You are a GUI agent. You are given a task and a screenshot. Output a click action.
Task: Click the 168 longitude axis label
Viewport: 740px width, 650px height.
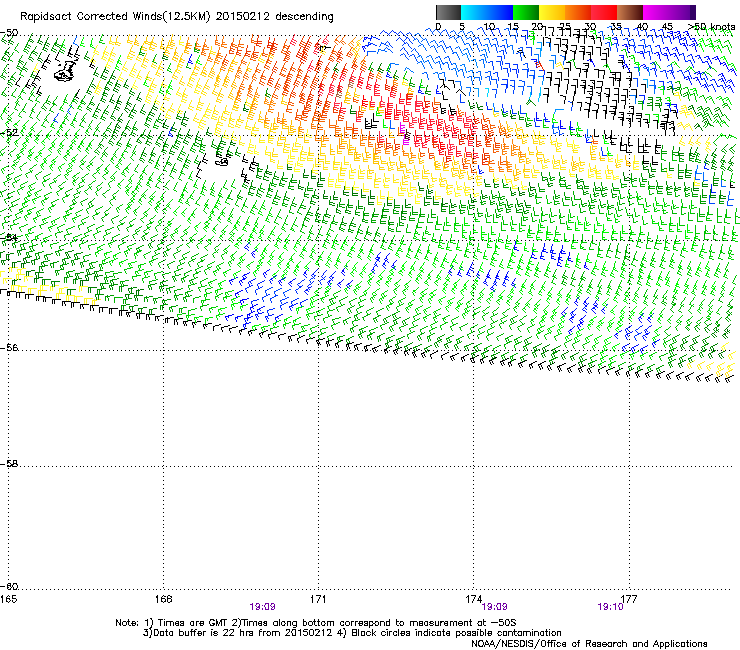coord(163,599)
